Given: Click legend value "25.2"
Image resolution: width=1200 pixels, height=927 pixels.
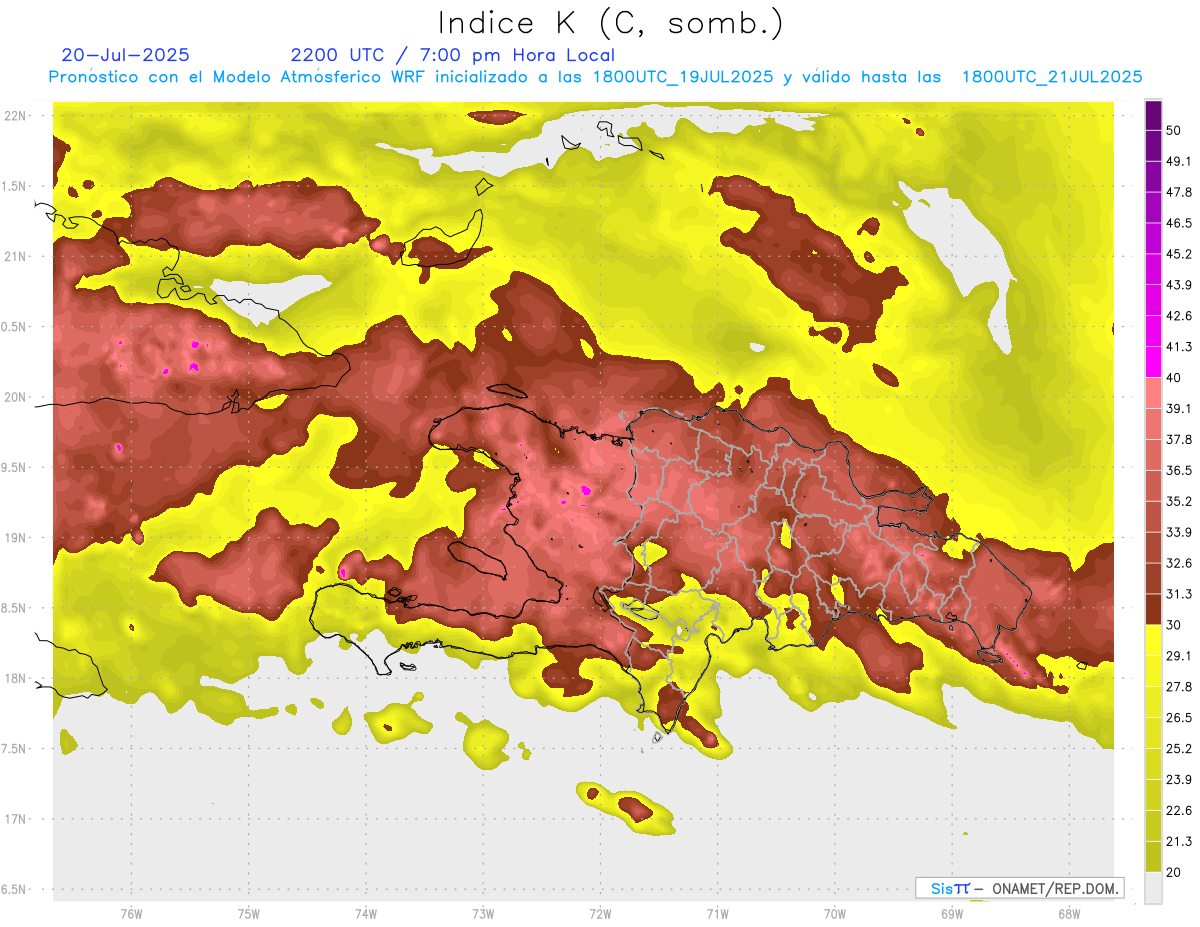Looking at the screenshot, I should (1178, 749).
